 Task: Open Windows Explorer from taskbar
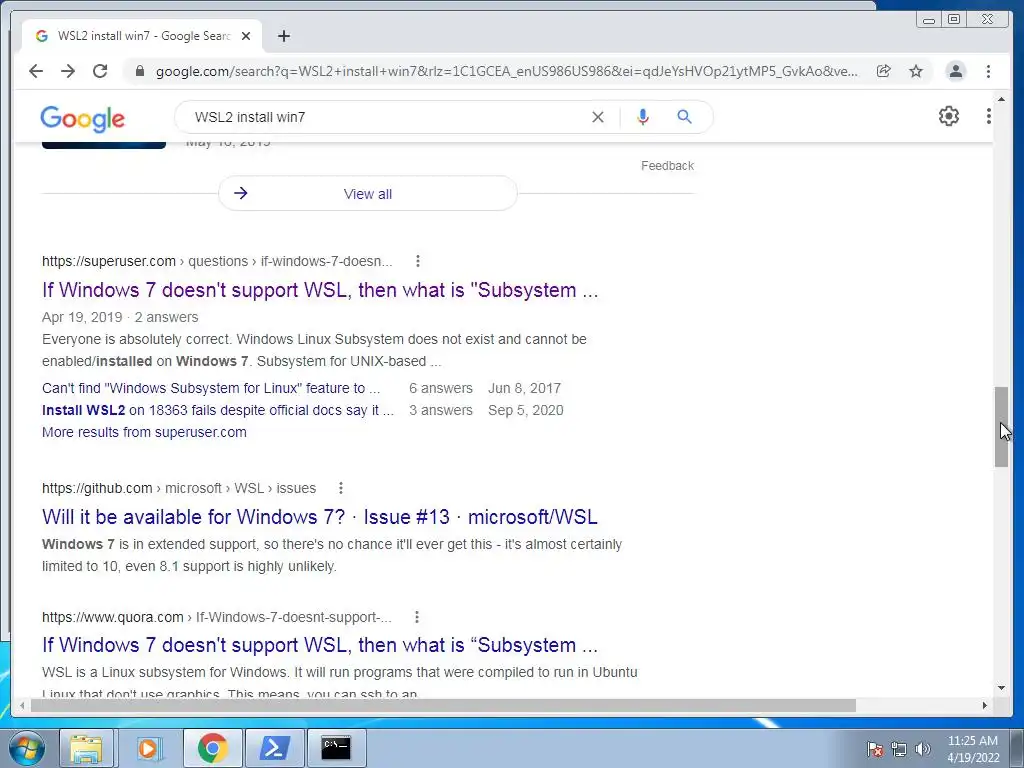(86, 748)
